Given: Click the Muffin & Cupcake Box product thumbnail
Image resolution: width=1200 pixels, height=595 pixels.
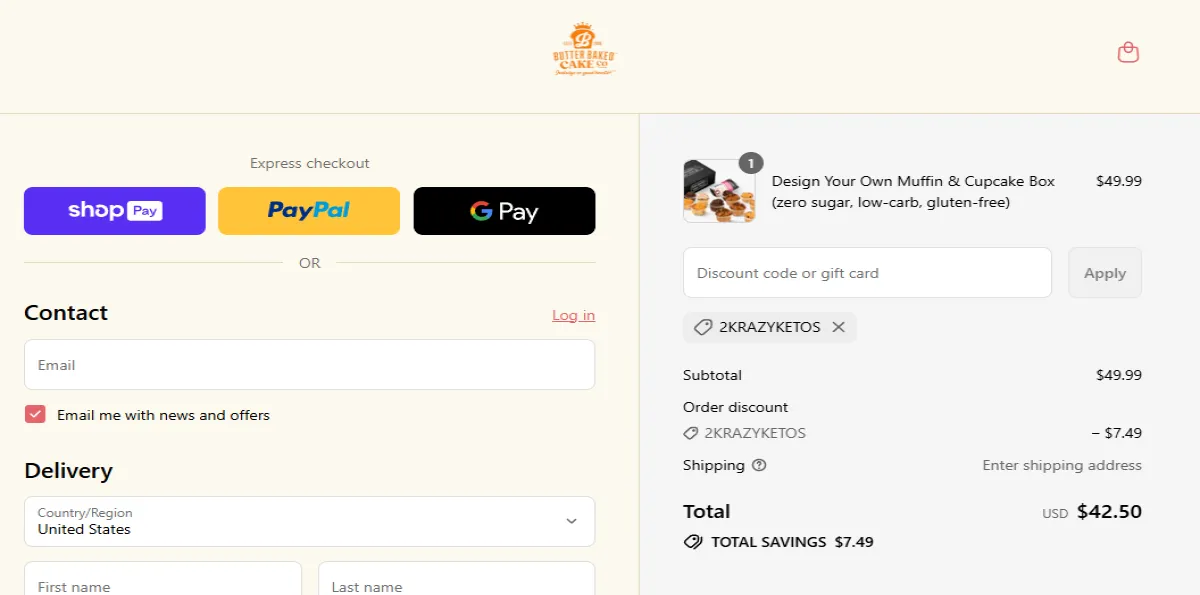Looking at the screenshot, I should point(718,190).
